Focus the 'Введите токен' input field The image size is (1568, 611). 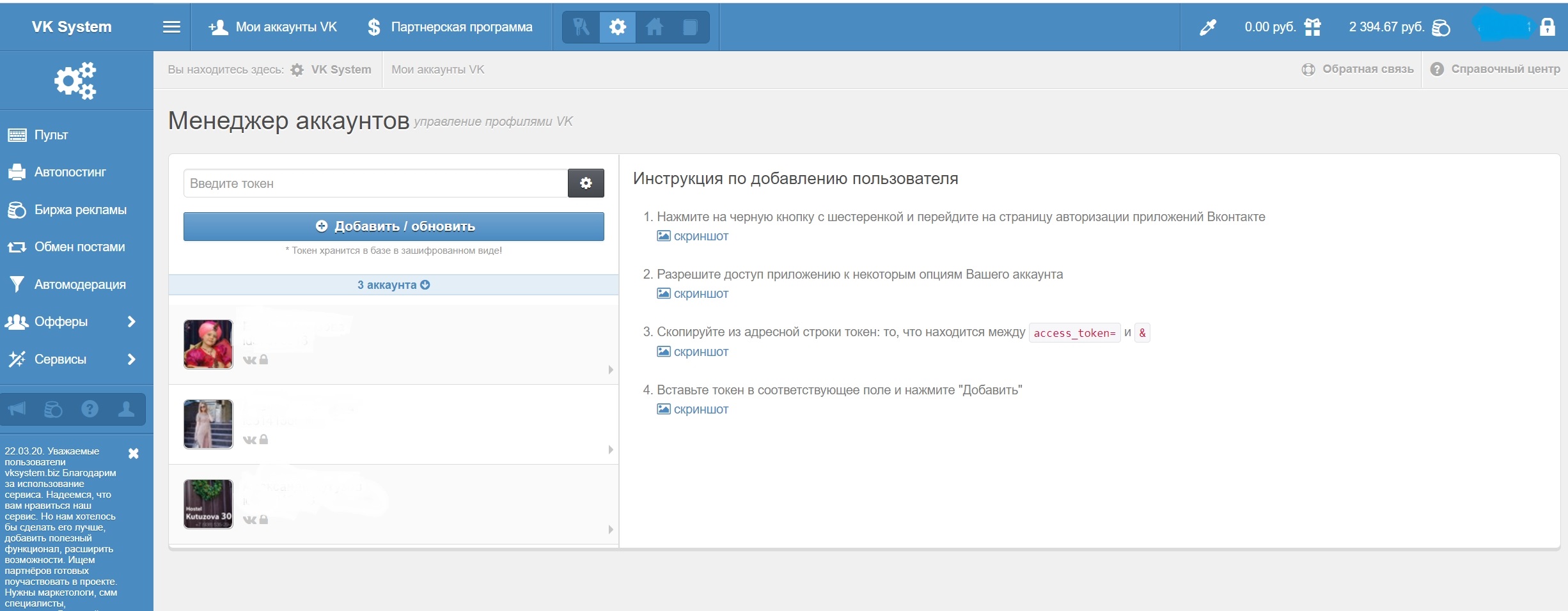pyautogui.click(x=375, y=183)
